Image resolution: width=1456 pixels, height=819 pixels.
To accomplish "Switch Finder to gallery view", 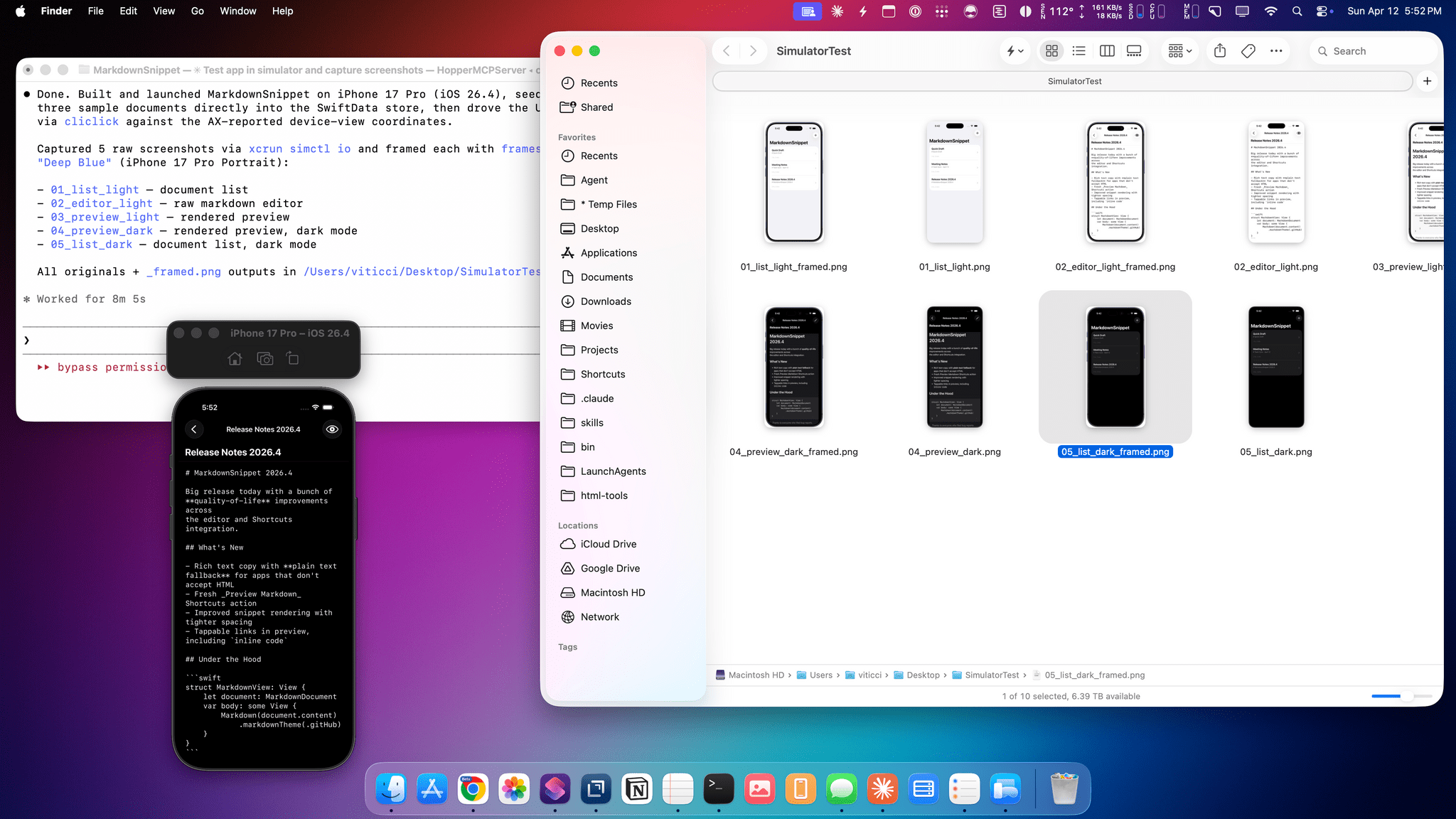I will (x=1133, y=50).
